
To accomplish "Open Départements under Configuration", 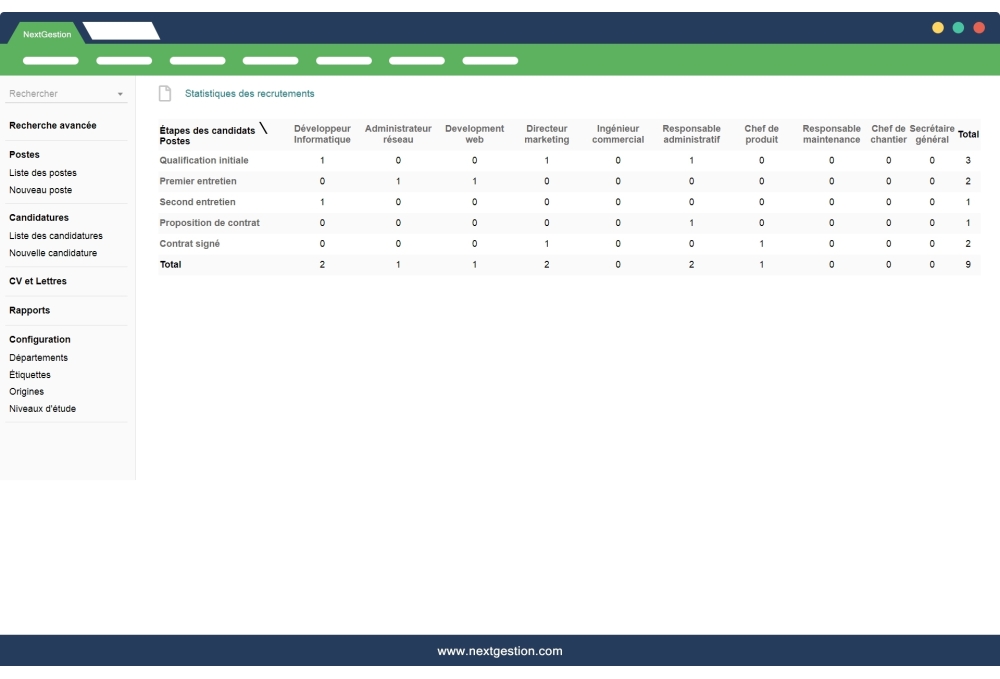I will tap(38, 357).
